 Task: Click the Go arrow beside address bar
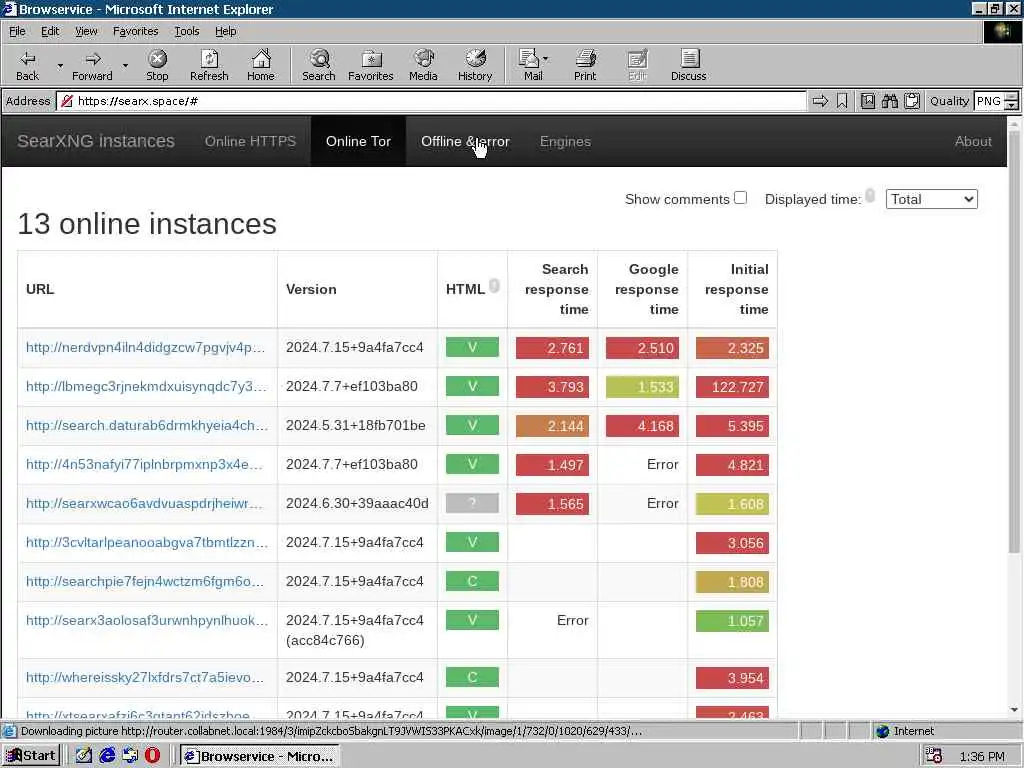pos(820,101)
